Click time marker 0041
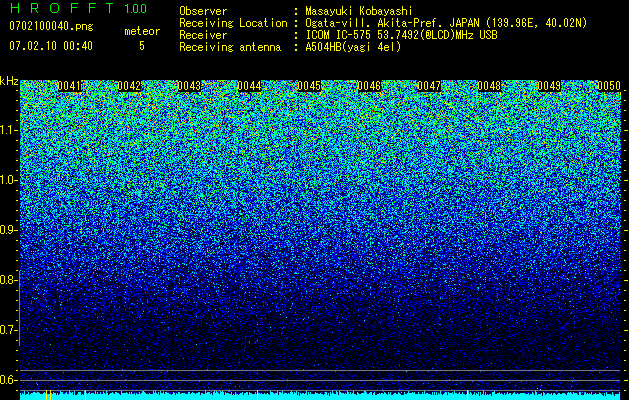Image resolution: width=629 pixels, height=400 pixels. pyautogui.click(x=69, y=86)
